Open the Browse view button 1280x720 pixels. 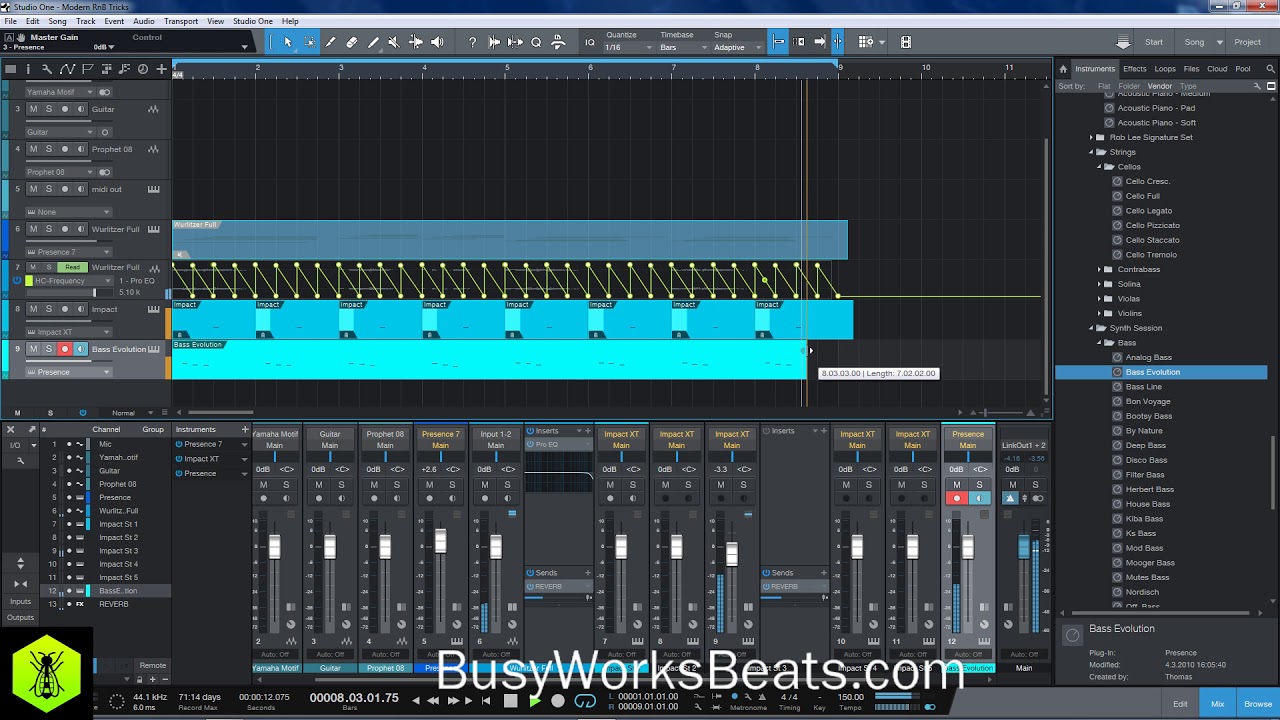1258,704
